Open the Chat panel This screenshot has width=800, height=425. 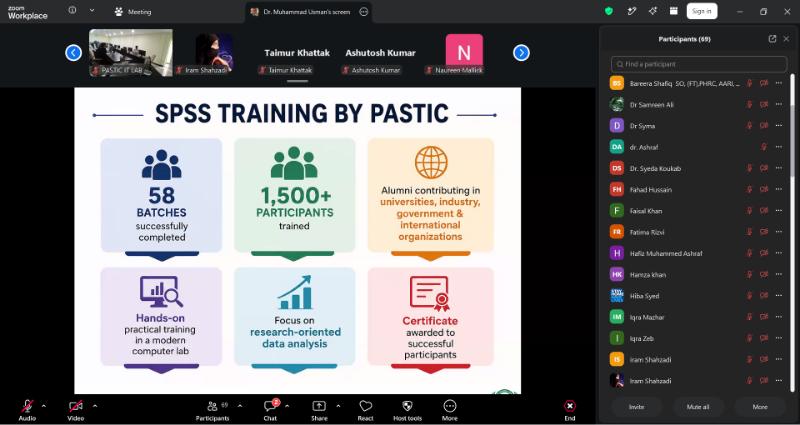270,410
